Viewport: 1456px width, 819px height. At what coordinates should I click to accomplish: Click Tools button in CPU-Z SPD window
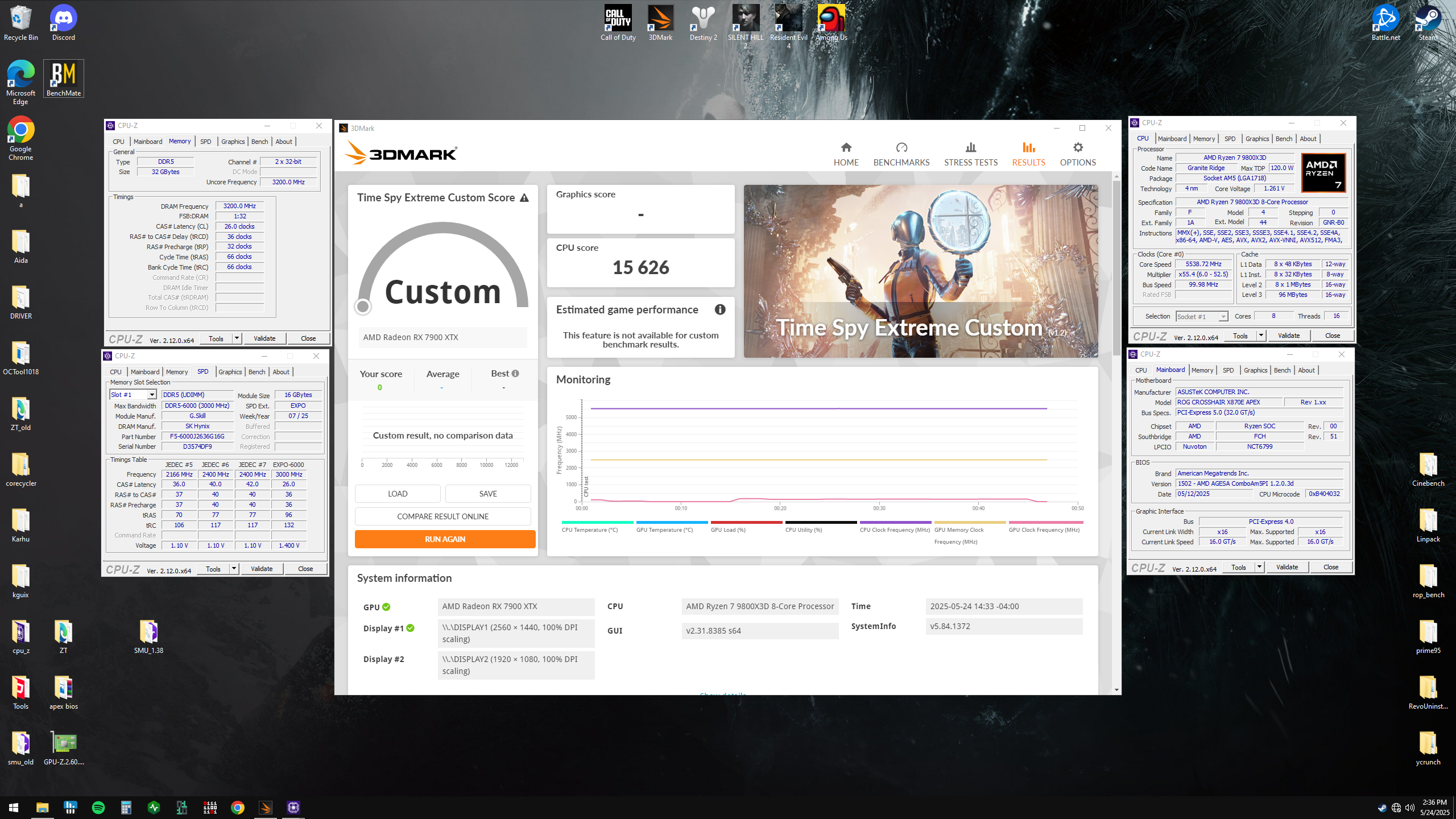[x=213, y=569]
